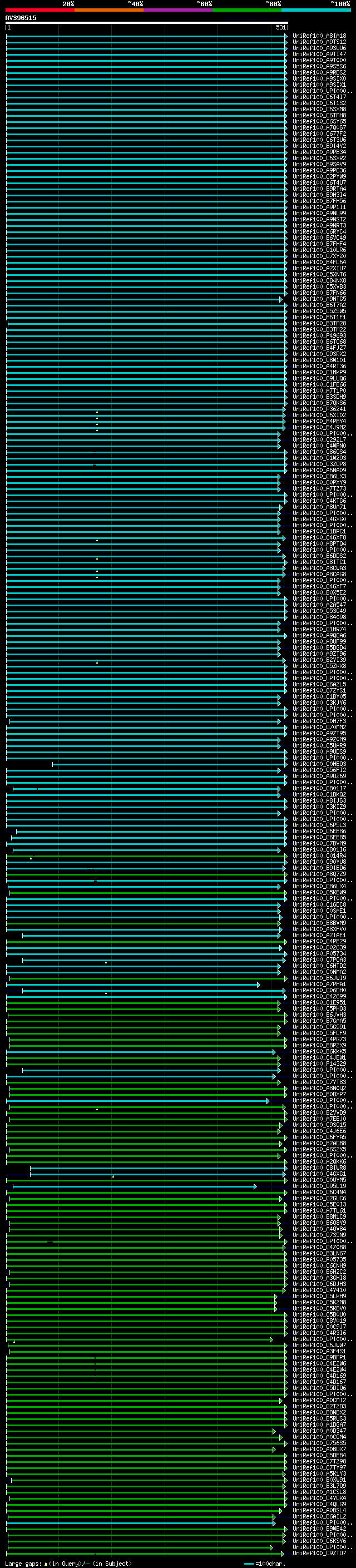
Task: Click the orange ~40% identity legend bar
Action: click(109, 10)
